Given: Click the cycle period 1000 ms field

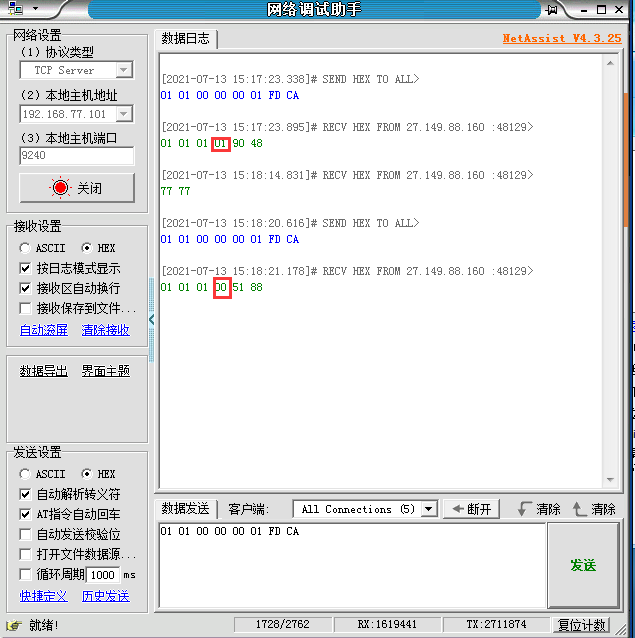Looking at the screenshot, I should point(103,575).
